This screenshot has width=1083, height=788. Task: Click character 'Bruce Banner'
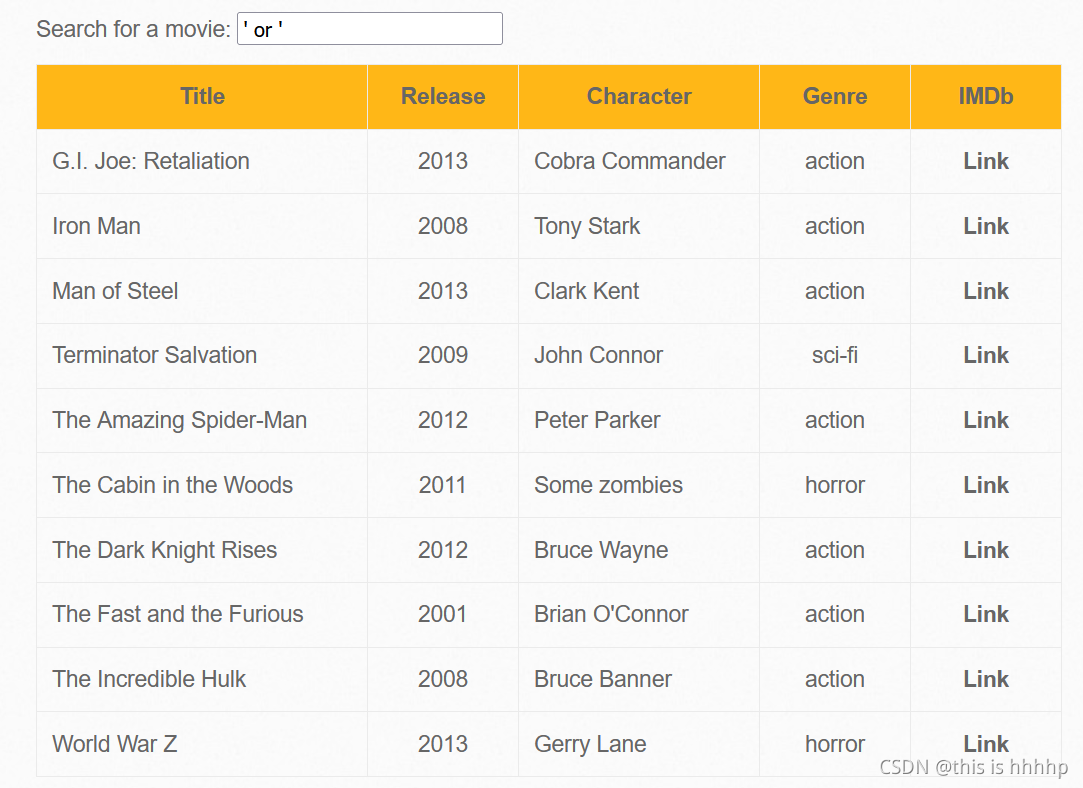[x=602, y=679]
